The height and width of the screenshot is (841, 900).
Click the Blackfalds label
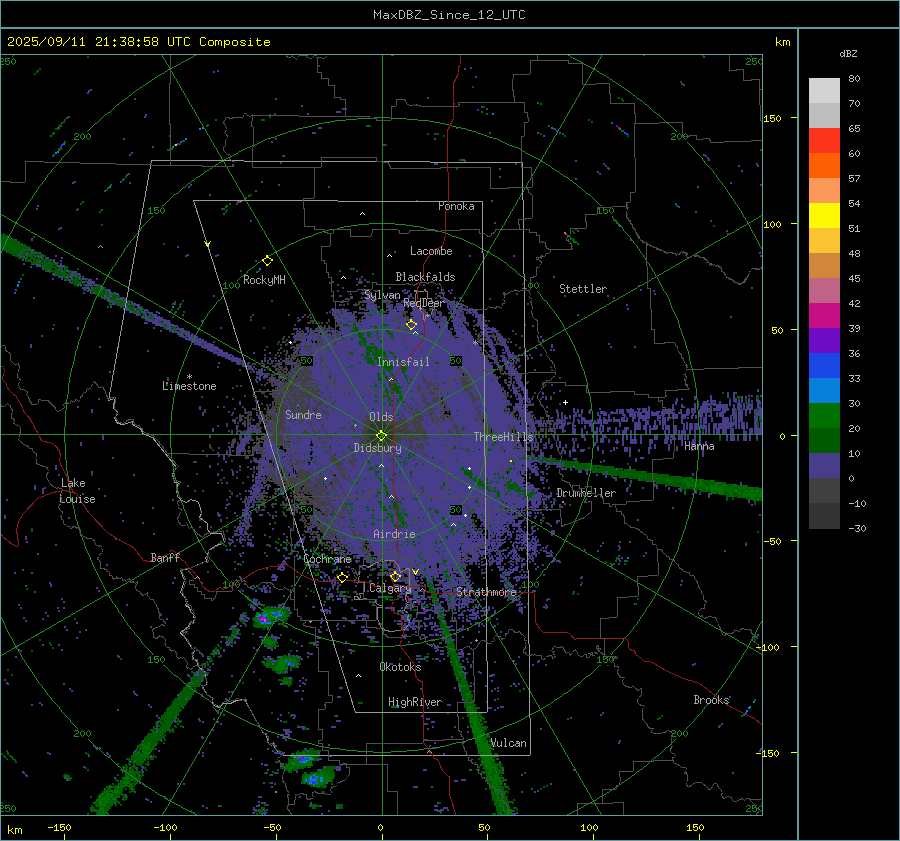425,277
